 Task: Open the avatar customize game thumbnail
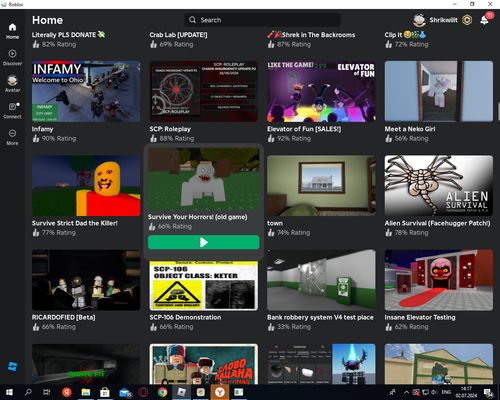pos(321,364)
